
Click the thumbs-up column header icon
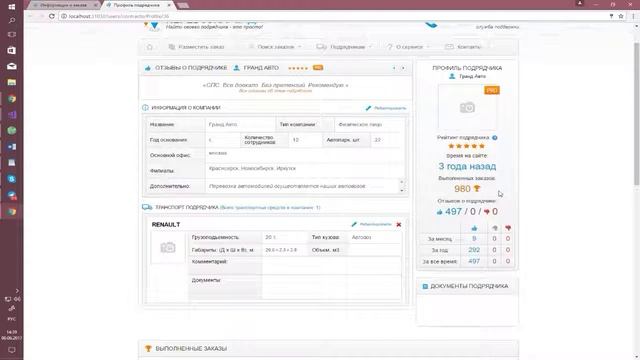point(474,228)
